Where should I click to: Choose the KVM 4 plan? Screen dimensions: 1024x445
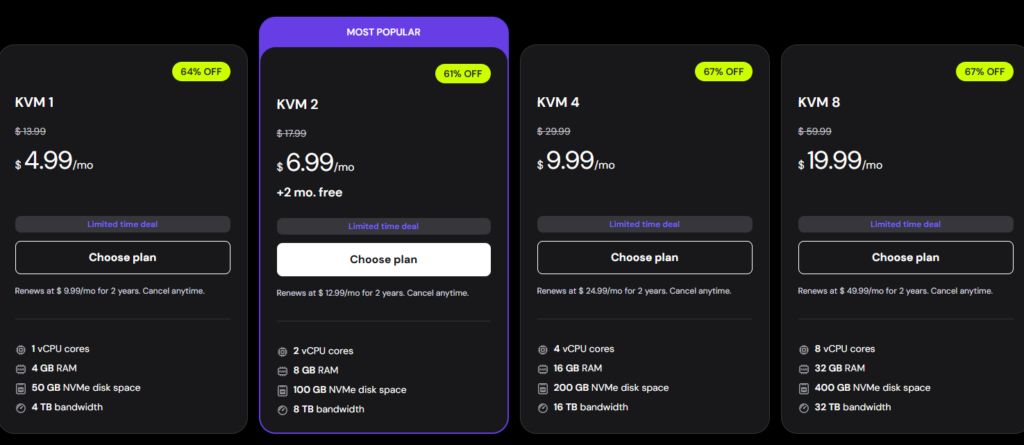644,258
